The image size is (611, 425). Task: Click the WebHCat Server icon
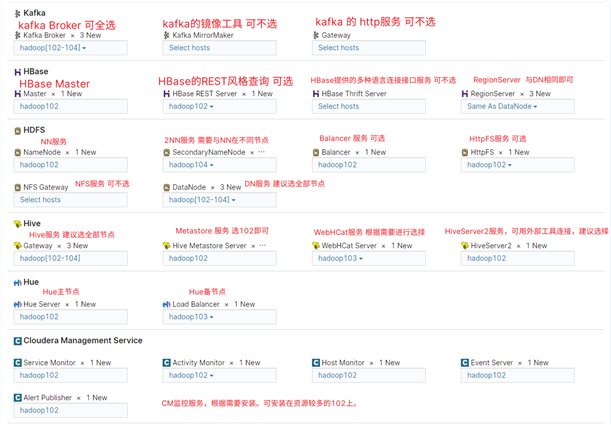point(316,246)
